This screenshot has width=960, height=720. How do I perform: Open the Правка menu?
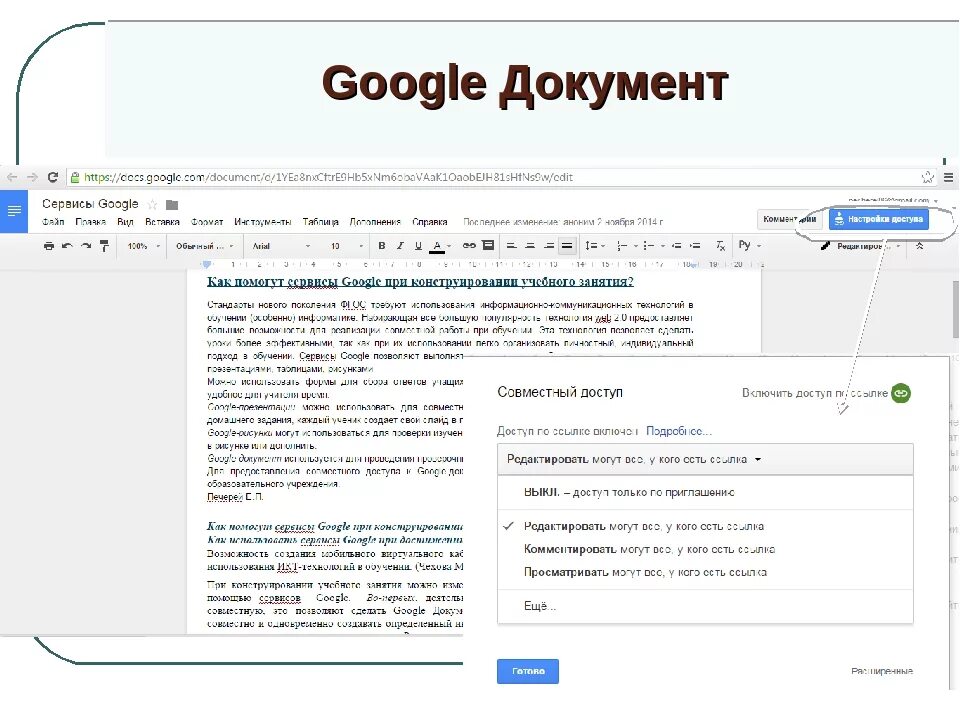pyautogui.click(x=91, y=222)
